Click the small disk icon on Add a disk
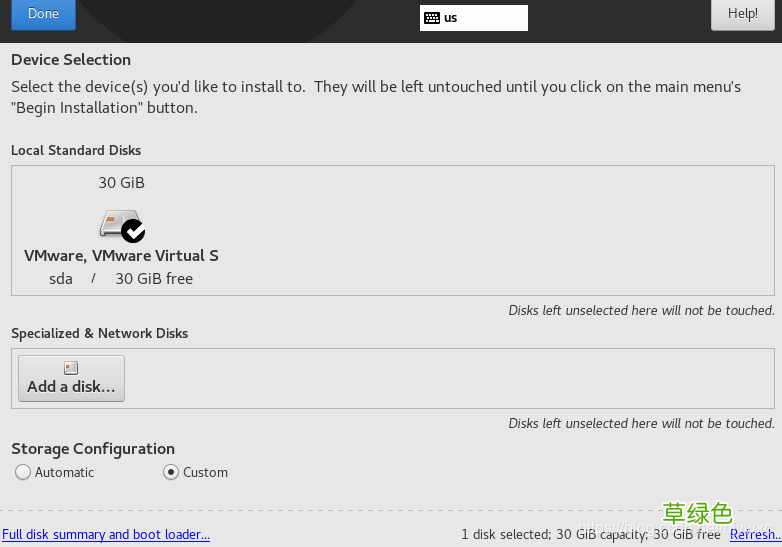The image size is (782, 547). click(x=71, y=368)
